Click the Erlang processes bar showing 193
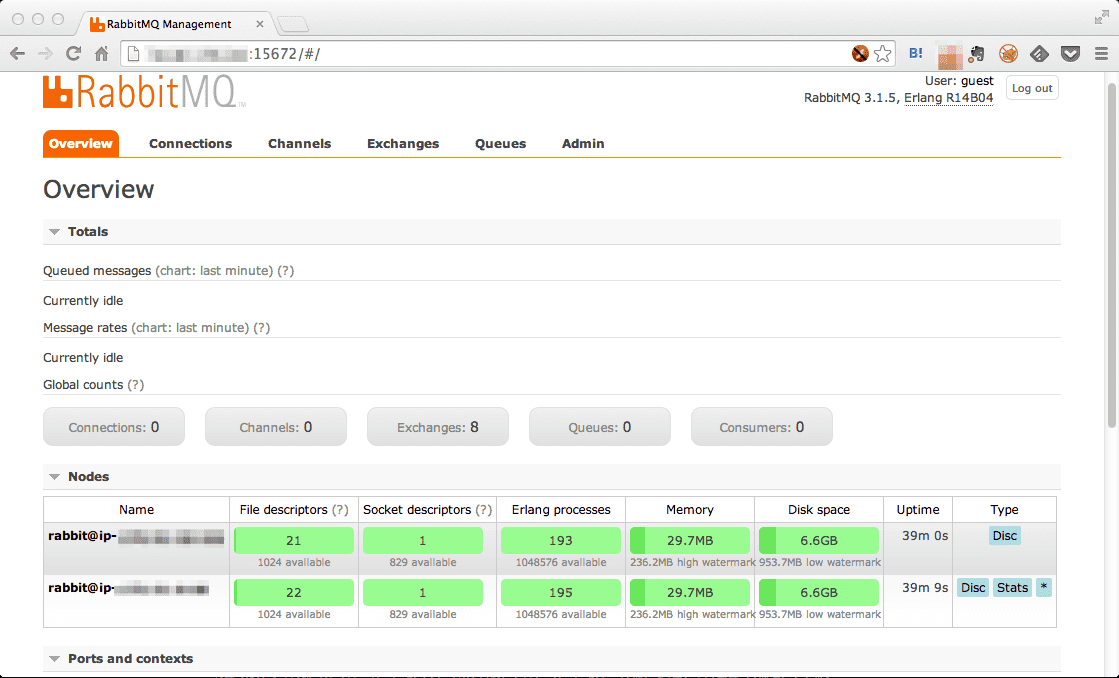This screenshot has width=1119, height=678. [x=561, y=540]
